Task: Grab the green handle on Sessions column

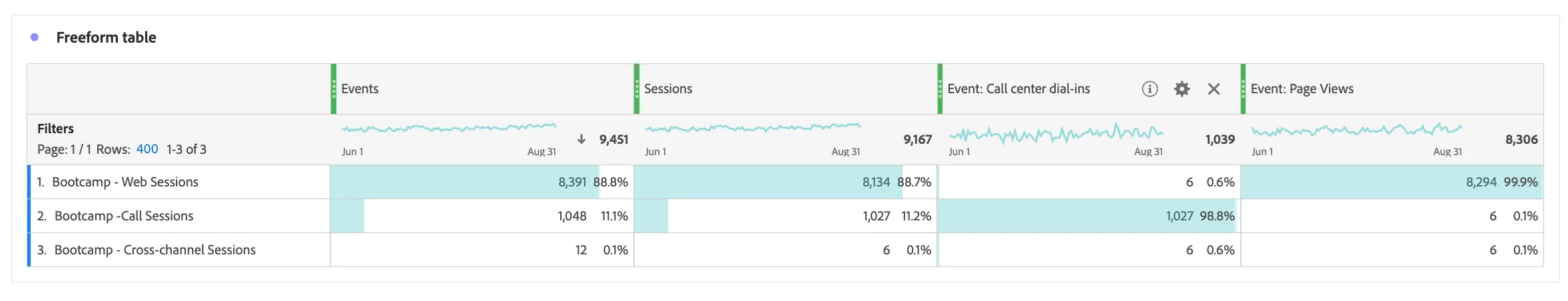Action: 637,89
